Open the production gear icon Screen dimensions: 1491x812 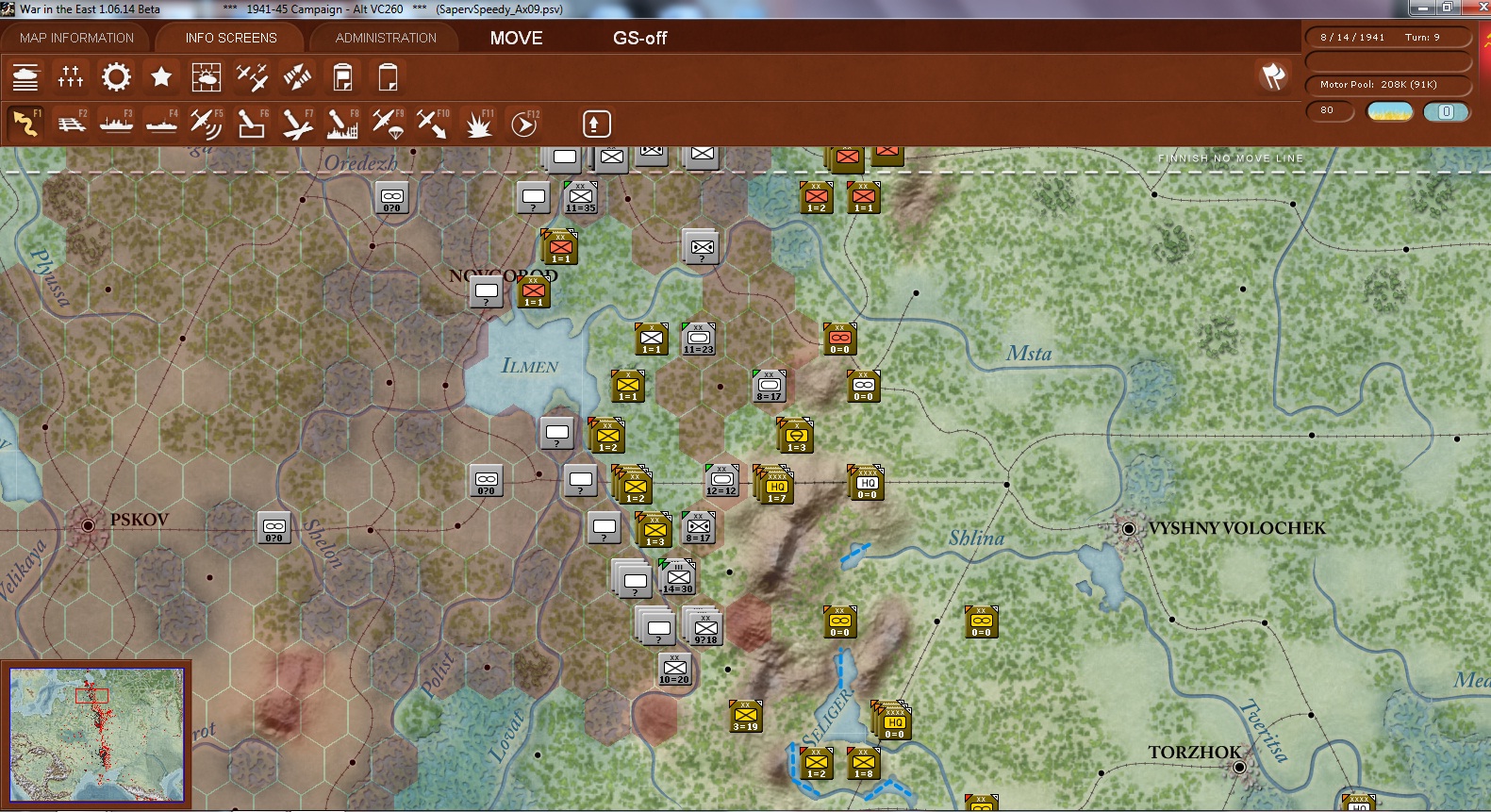coord(116,77)
